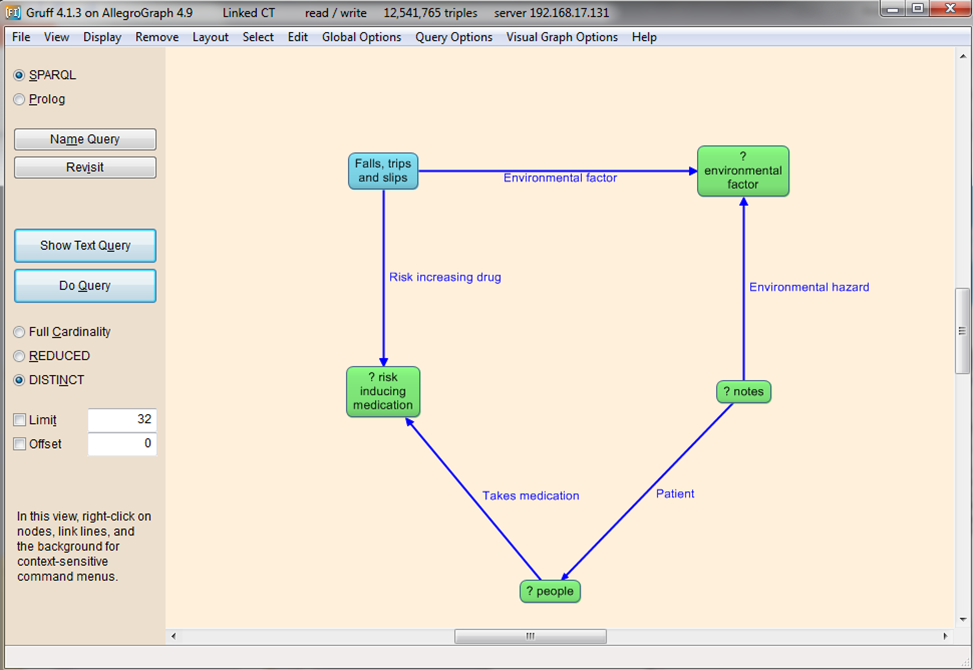Toggle the Offset checkbox
This screenshot has height=670, width=973.
(x=20, y=444)
